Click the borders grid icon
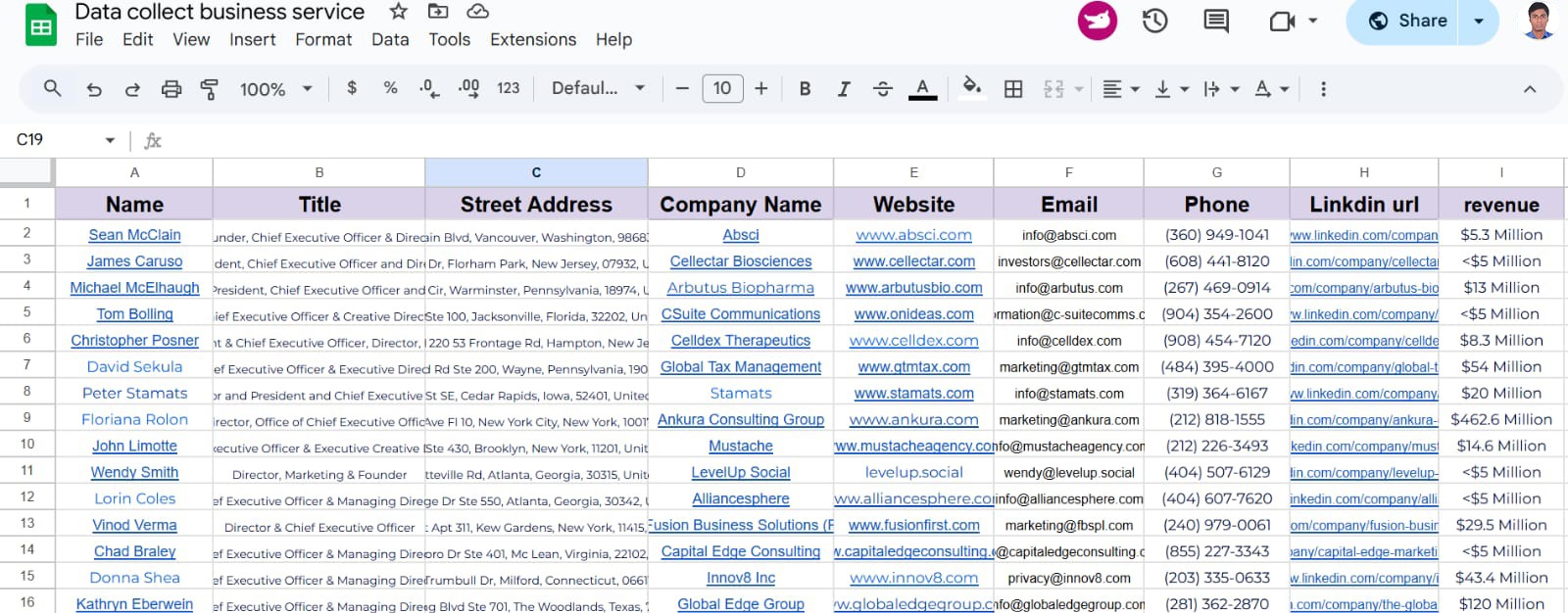The width and height of the screenshot is (1568, 613). click(x=1013, y=89)
